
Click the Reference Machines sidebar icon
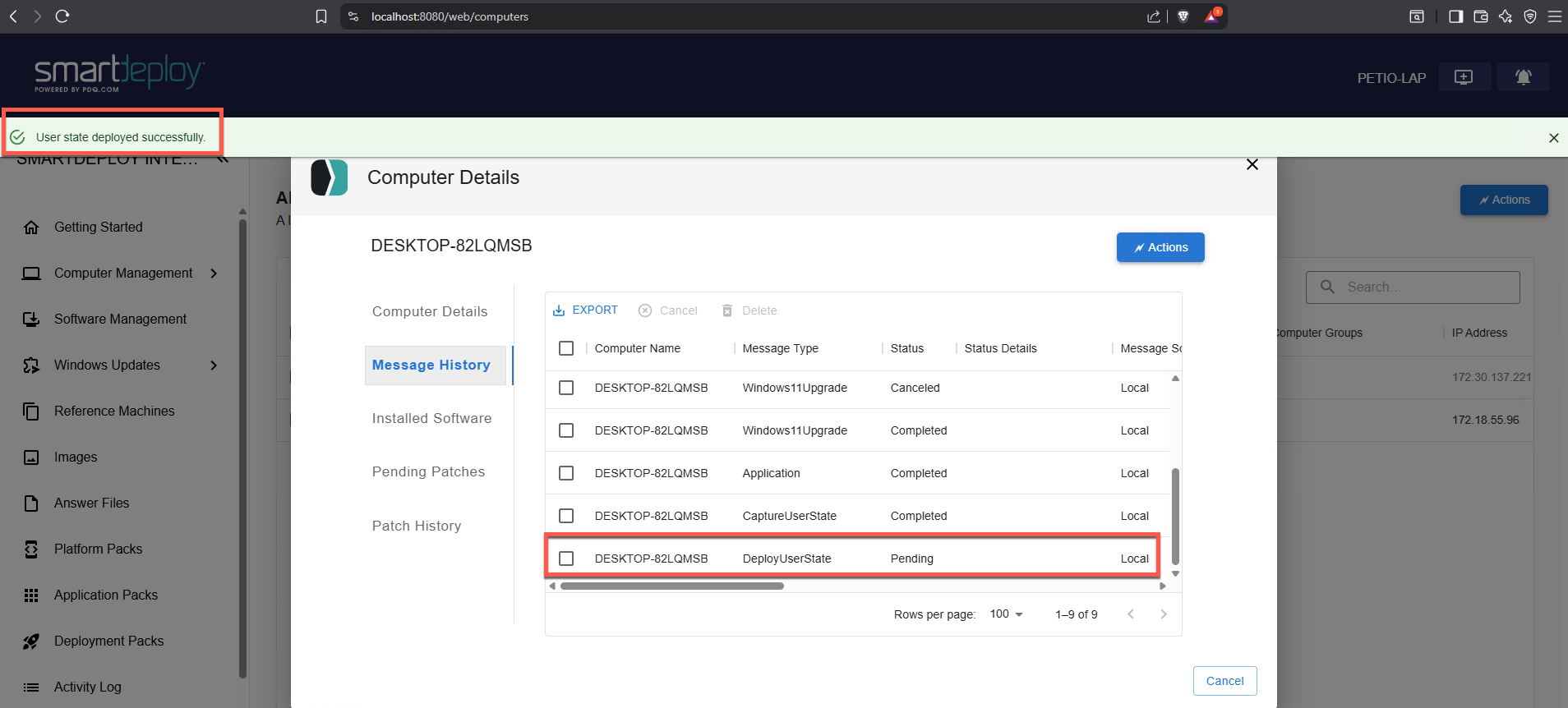point(31,411)
